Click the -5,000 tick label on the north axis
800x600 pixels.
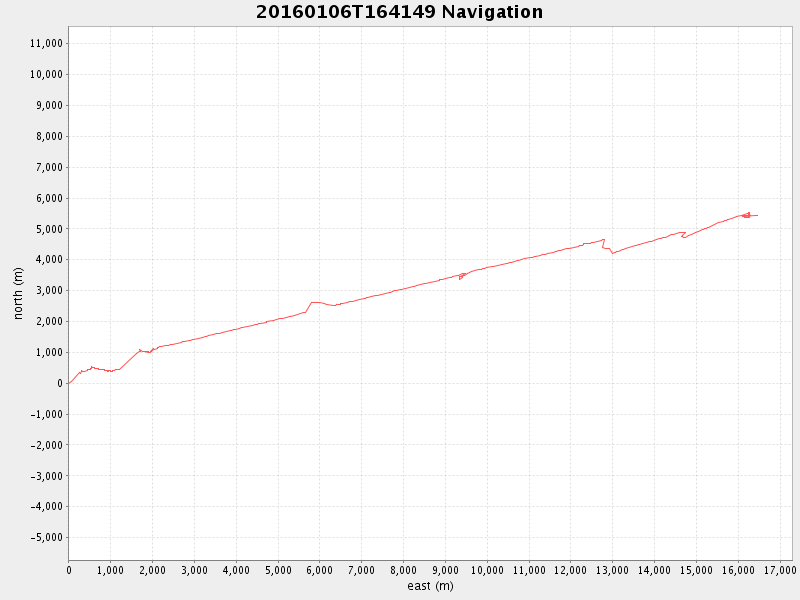46,538
